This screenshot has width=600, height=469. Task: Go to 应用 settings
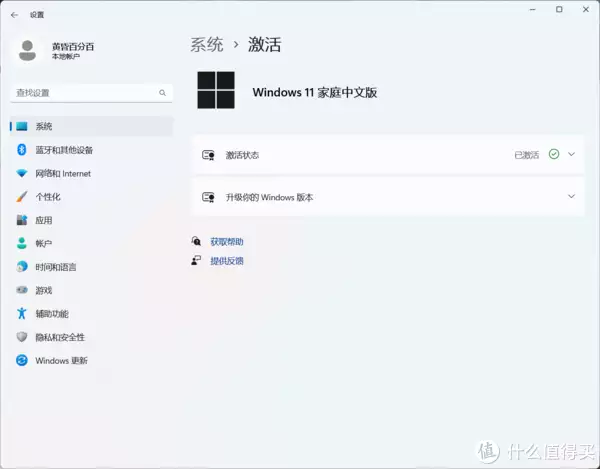click(91, 220)
